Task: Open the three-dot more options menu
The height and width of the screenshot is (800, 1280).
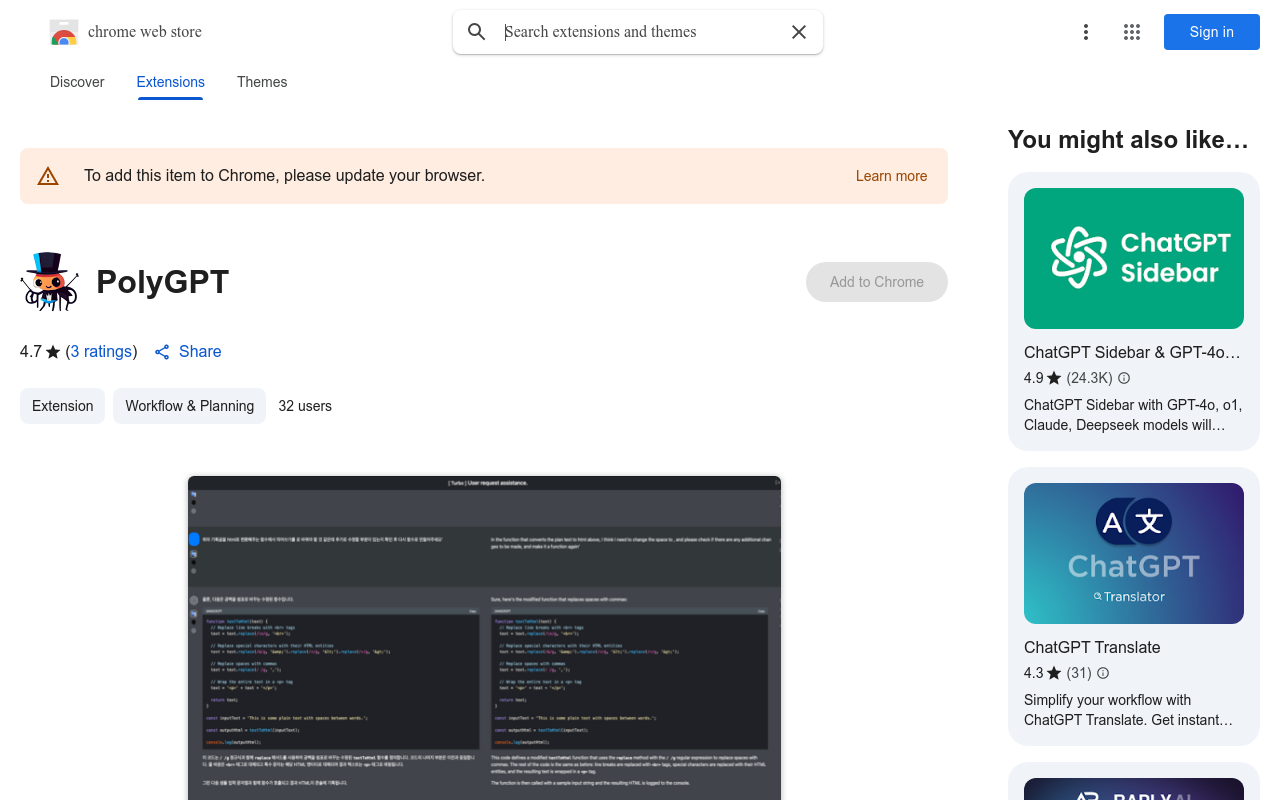Action: pyautogui.click(x=1086, y=32)
